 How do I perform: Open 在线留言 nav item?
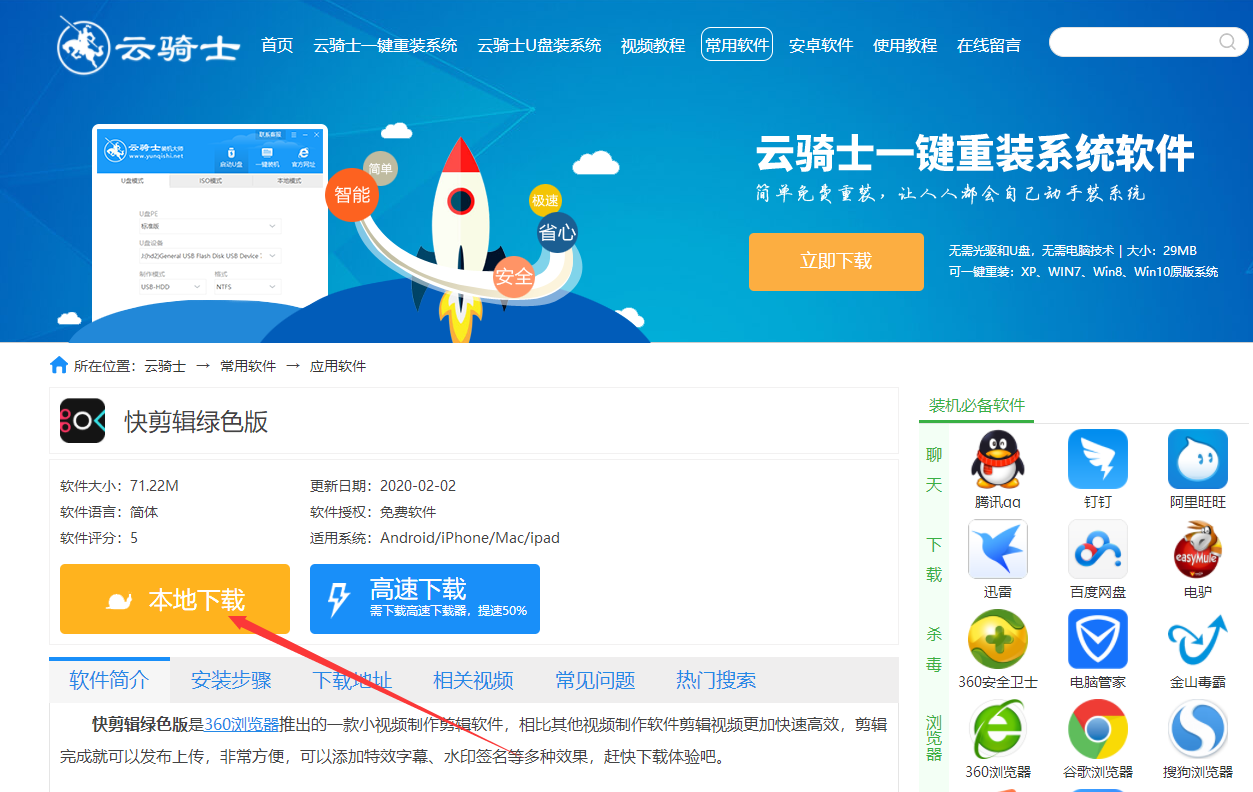(x=989, y=45)
